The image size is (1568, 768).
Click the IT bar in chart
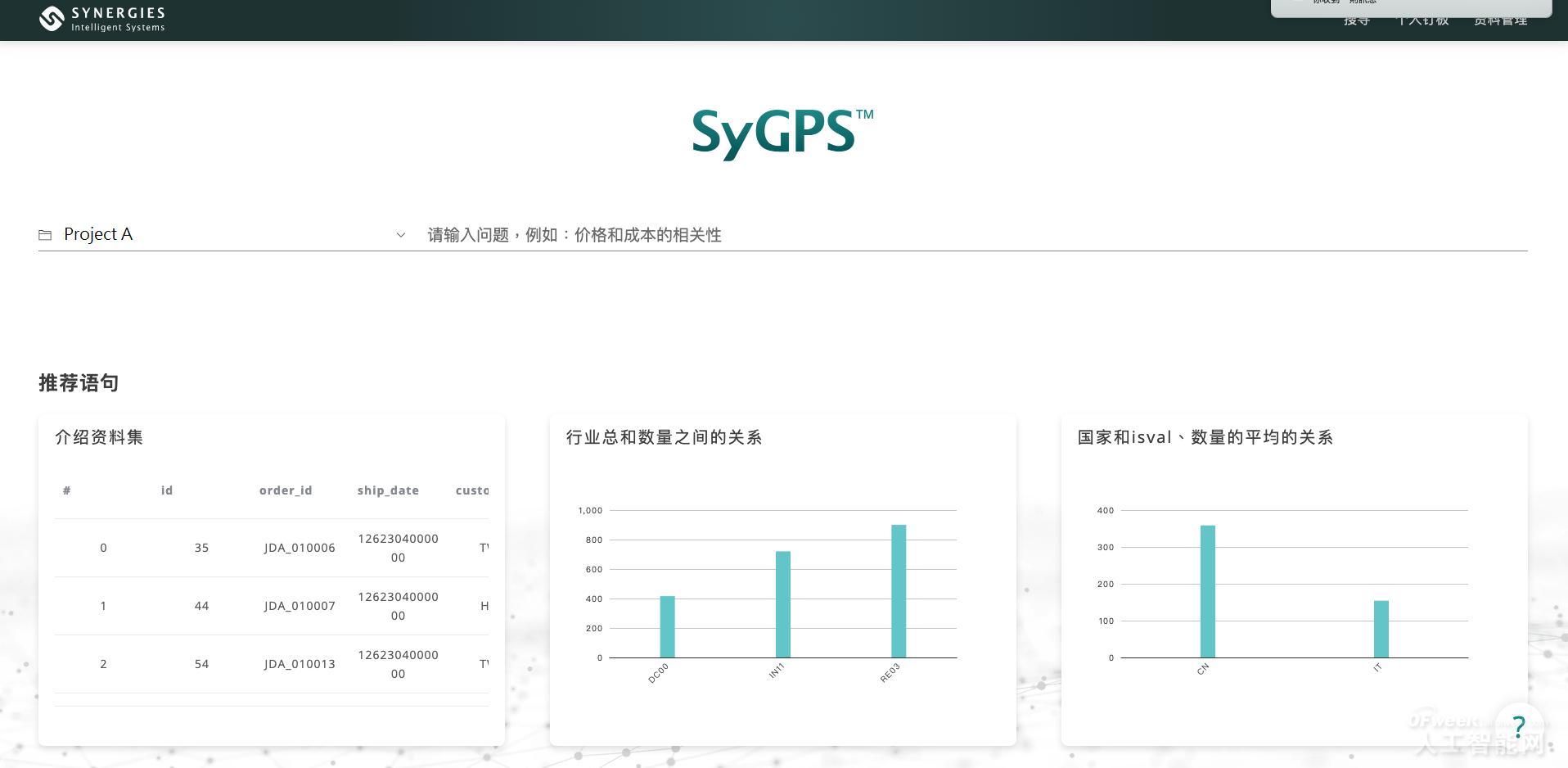(1381, 629)
